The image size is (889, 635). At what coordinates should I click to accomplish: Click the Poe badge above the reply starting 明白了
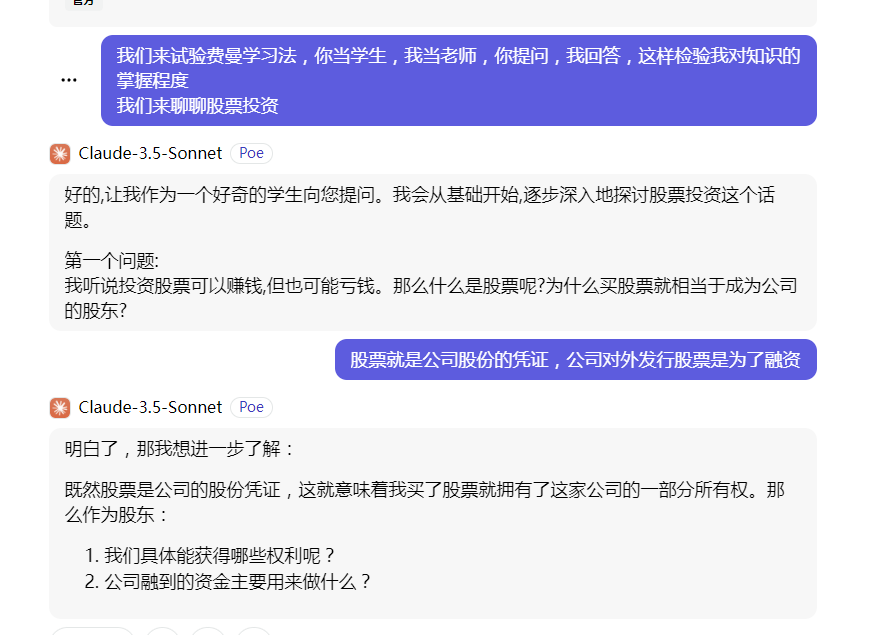(251, 408)
